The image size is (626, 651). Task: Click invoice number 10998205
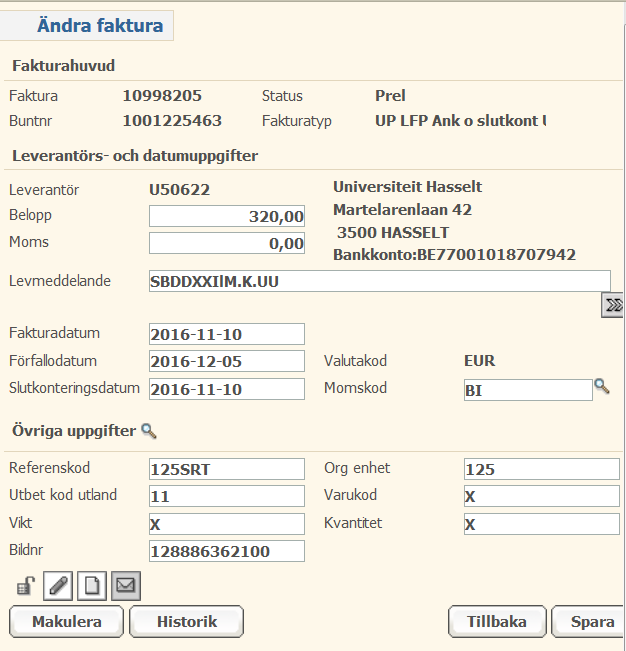pos(162,96)
